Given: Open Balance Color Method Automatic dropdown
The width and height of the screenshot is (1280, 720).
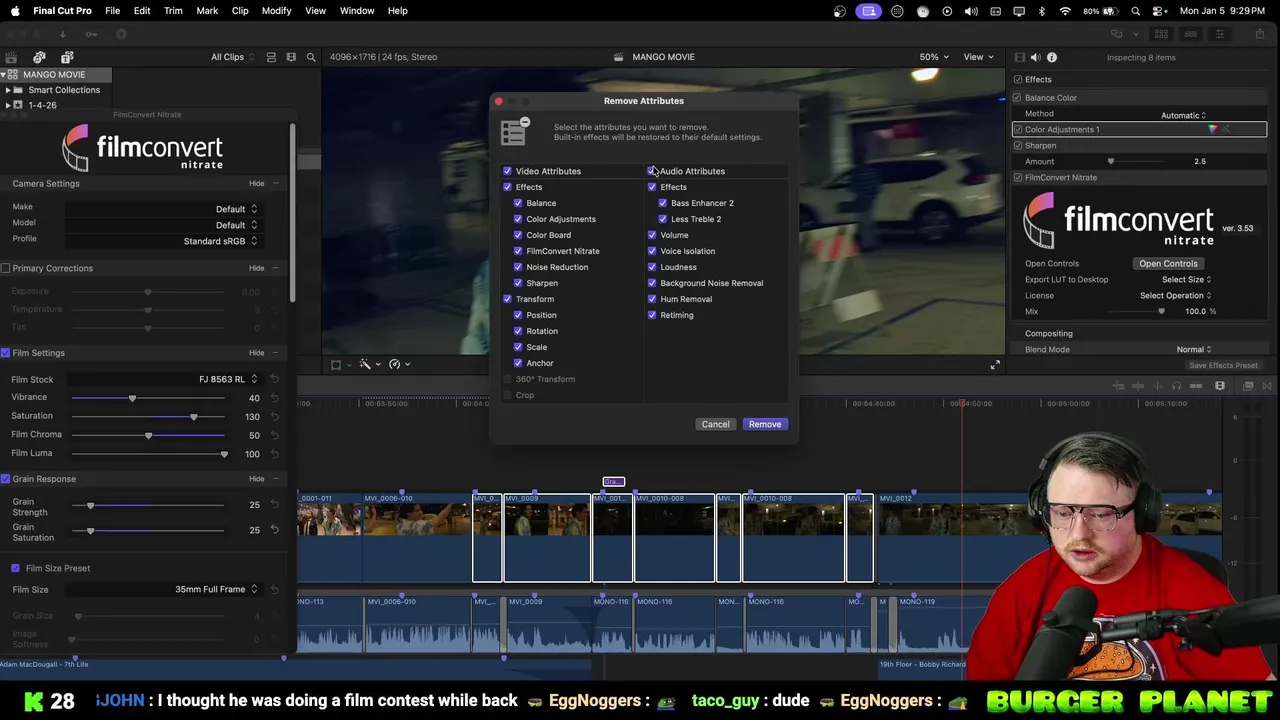Looking at the screenshot, I should (x=1183, y=115).
